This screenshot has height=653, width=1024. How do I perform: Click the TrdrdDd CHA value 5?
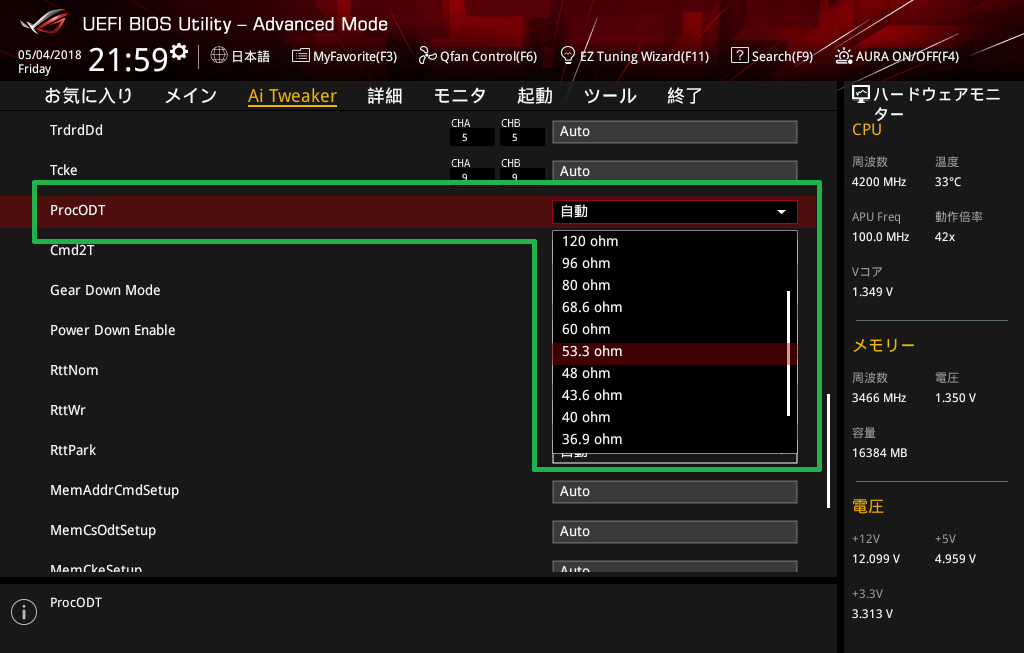(472, 138)
